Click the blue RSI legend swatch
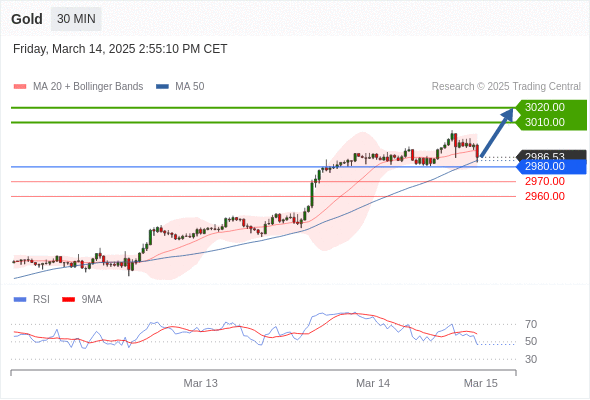The height and width of the screenshot is (400, 590). [20, 300]
